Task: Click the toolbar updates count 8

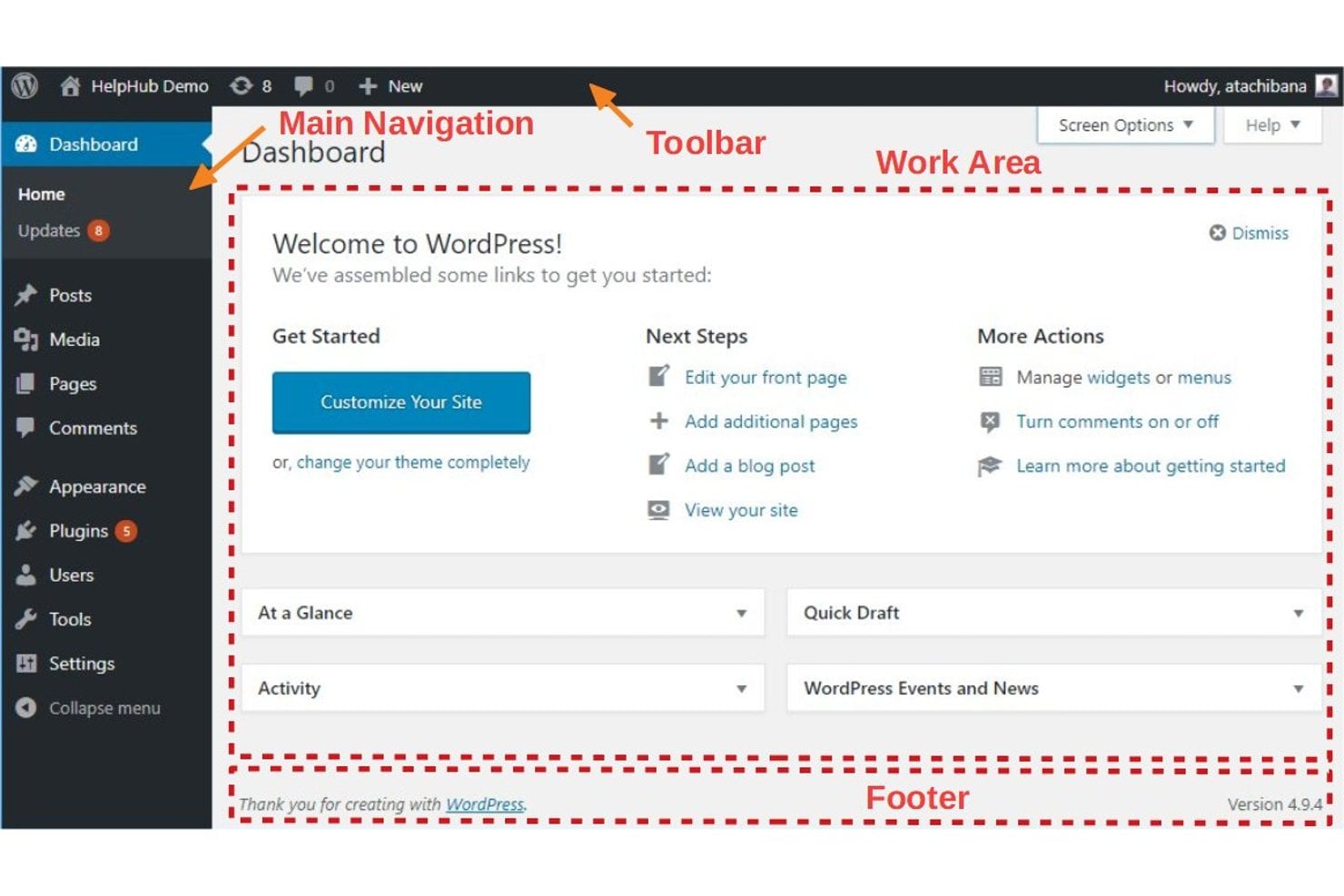Action: 267,86
